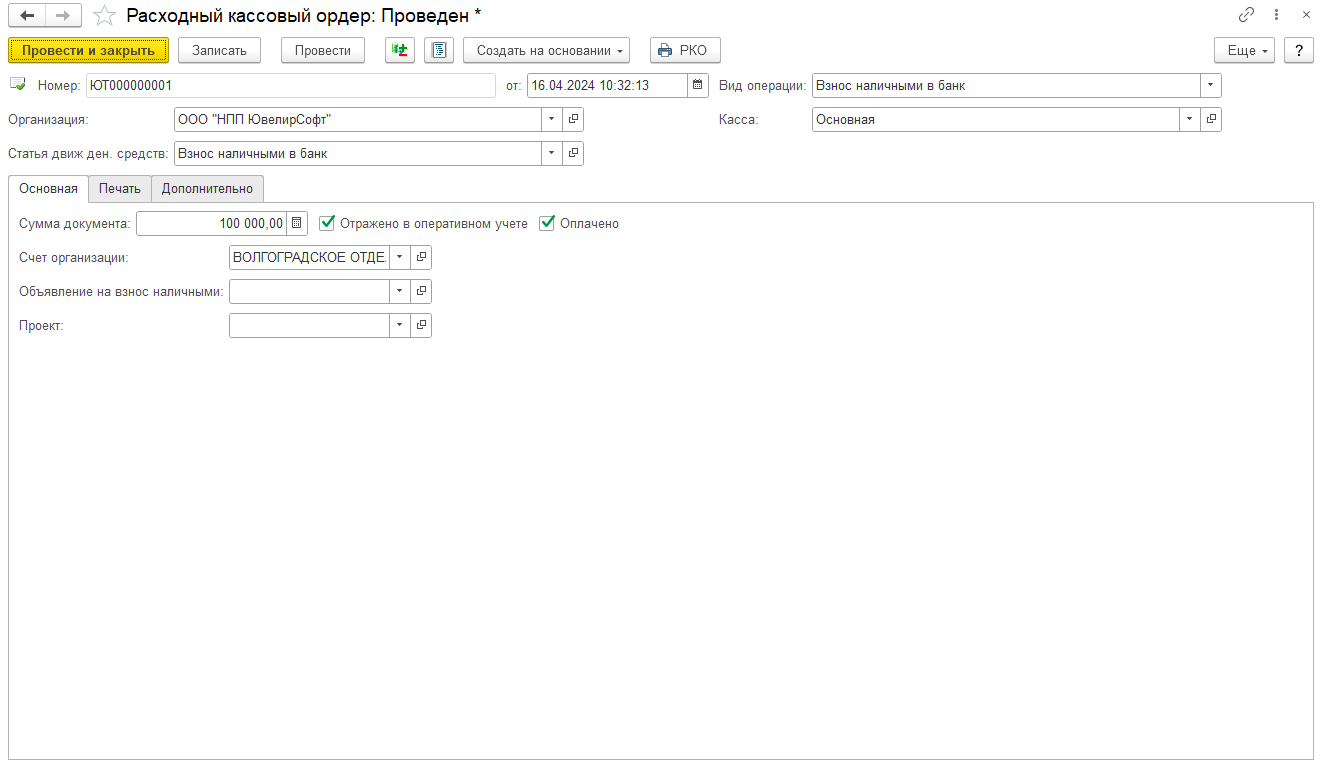The image size is (1323, 767).
Task: Open the three-dot menu at top right
Action: (1276, 15)
